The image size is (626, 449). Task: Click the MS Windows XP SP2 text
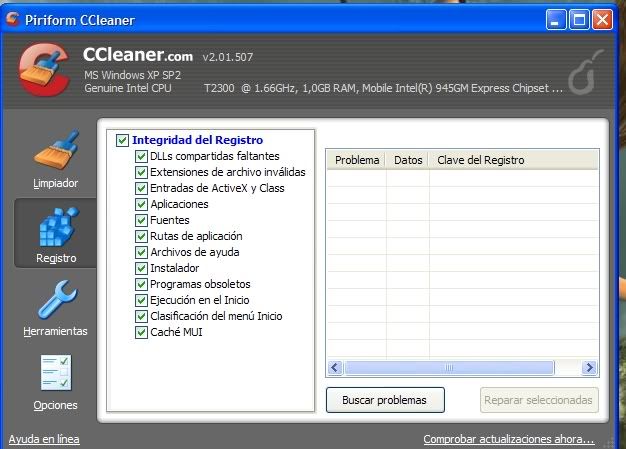[x=132, y=75]
